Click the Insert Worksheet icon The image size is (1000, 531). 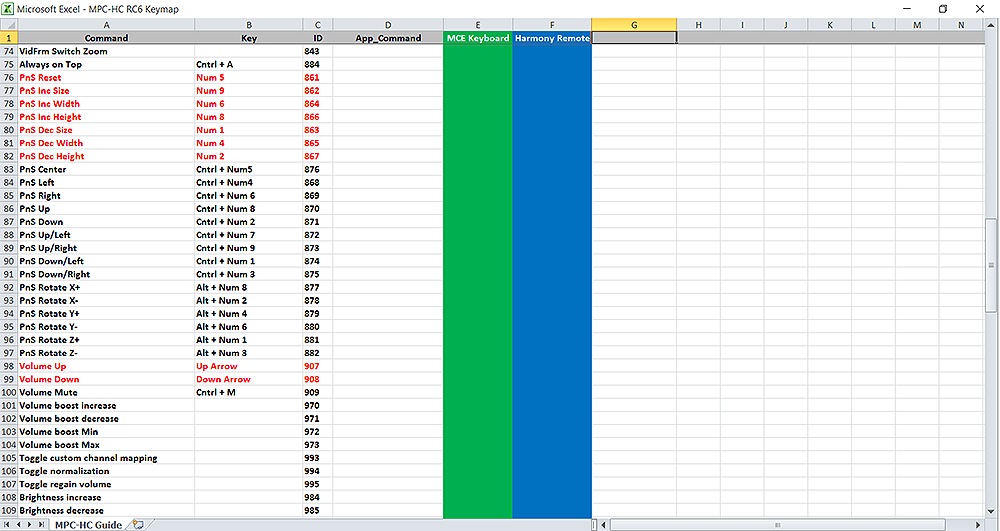click(138, 525)
